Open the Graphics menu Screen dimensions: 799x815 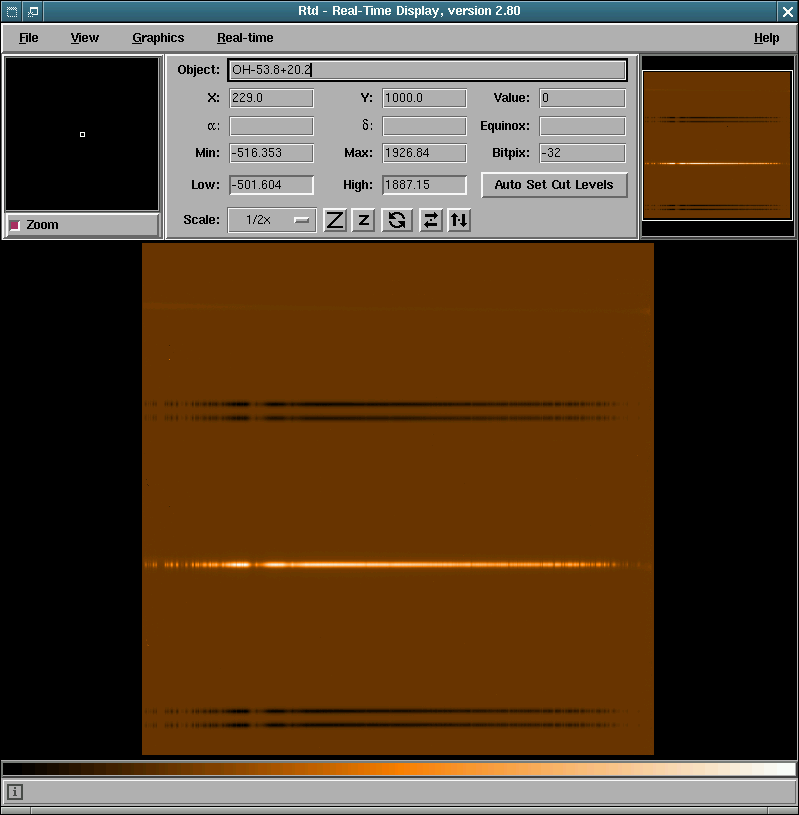point(158,38)
